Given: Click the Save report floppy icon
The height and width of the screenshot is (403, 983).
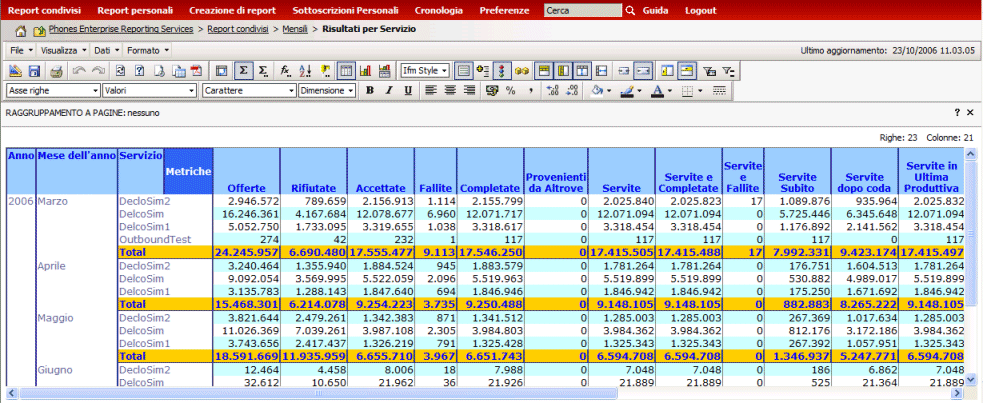Looking at the screenshot, I should (x=34, y=71).
